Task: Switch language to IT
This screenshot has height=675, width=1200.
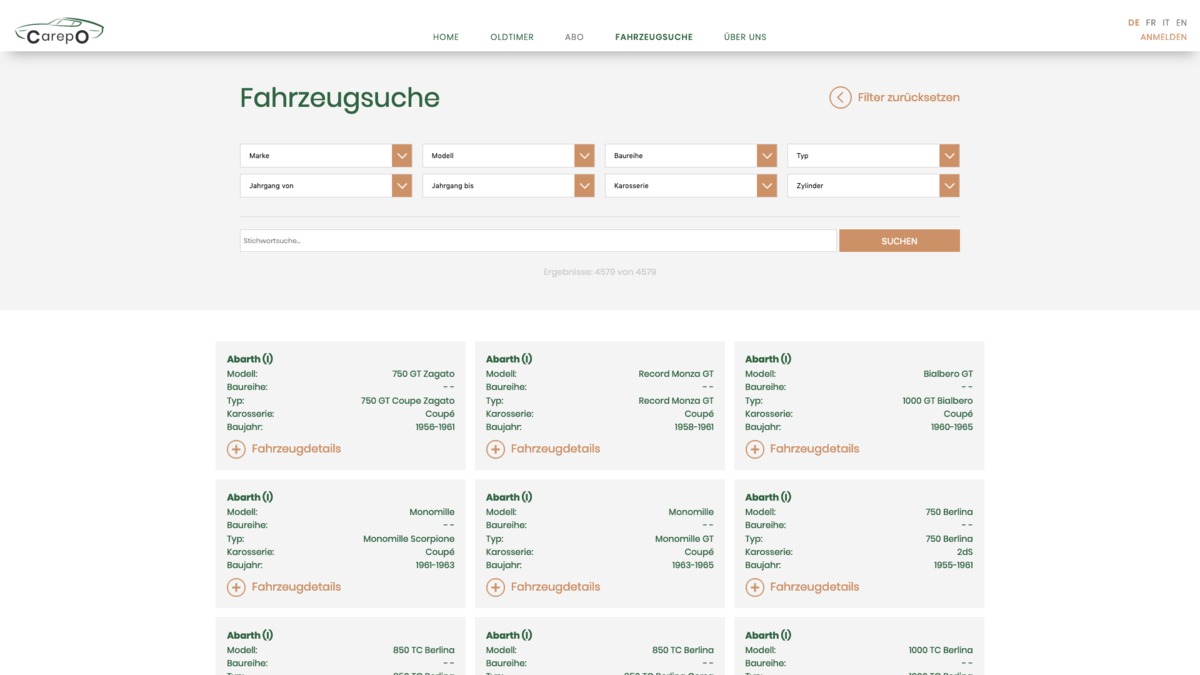Action: point(1166,23)
